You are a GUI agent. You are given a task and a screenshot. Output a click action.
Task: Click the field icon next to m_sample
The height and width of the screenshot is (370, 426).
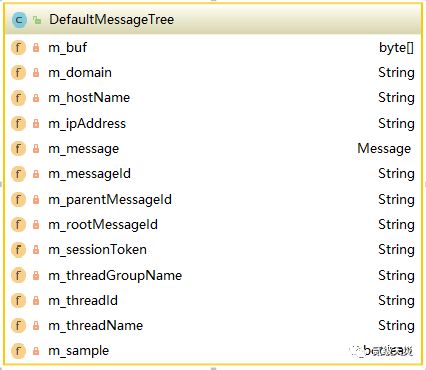18,351
